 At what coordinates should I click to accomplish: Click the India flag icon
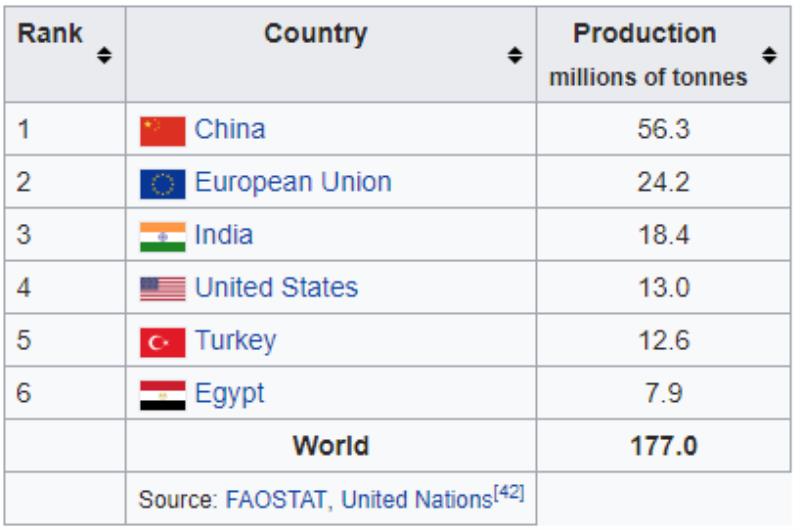click(163, 237)
